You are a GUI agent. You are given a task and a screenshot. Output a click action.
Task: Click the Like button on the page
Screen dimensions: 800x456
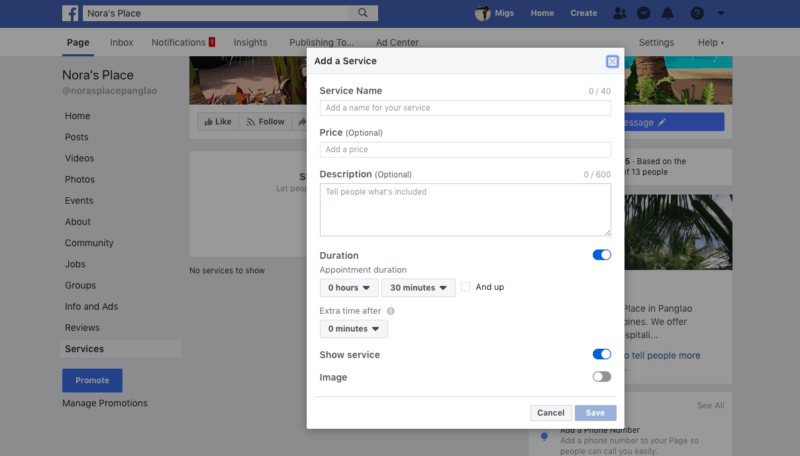coord(218,121)
